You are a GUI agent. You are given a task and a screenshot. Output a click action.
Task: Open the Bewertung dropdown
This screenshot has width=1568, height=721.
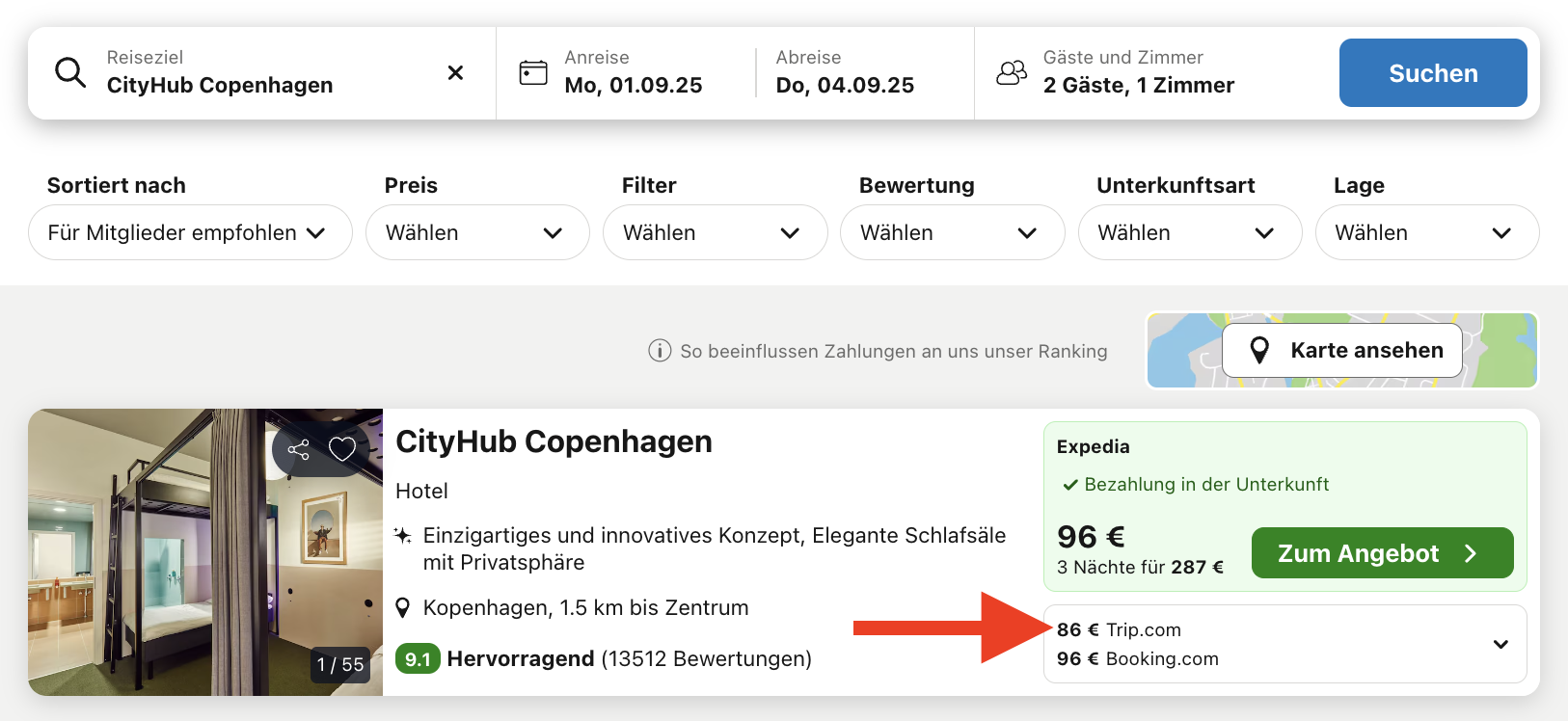click(952, 232)
